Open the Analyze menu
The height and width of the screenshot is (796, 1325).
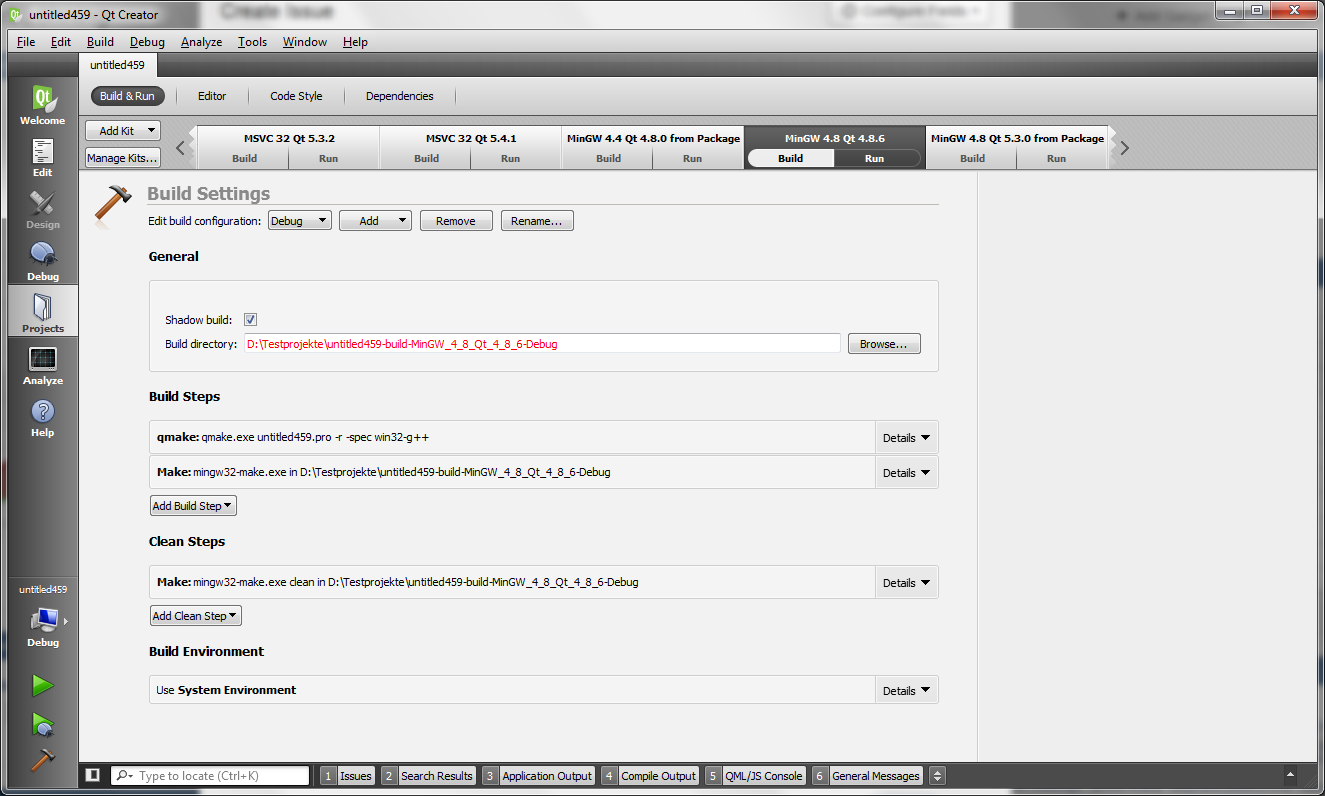(x=201, y=42)
